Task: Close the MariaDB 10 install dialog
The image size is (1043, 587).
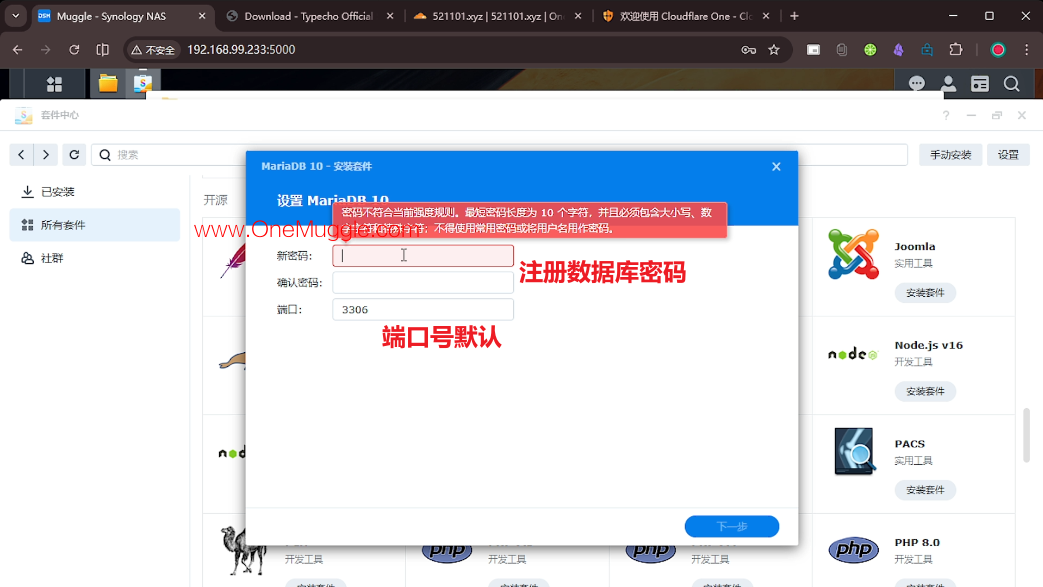Action: click(x=776, y=166)
